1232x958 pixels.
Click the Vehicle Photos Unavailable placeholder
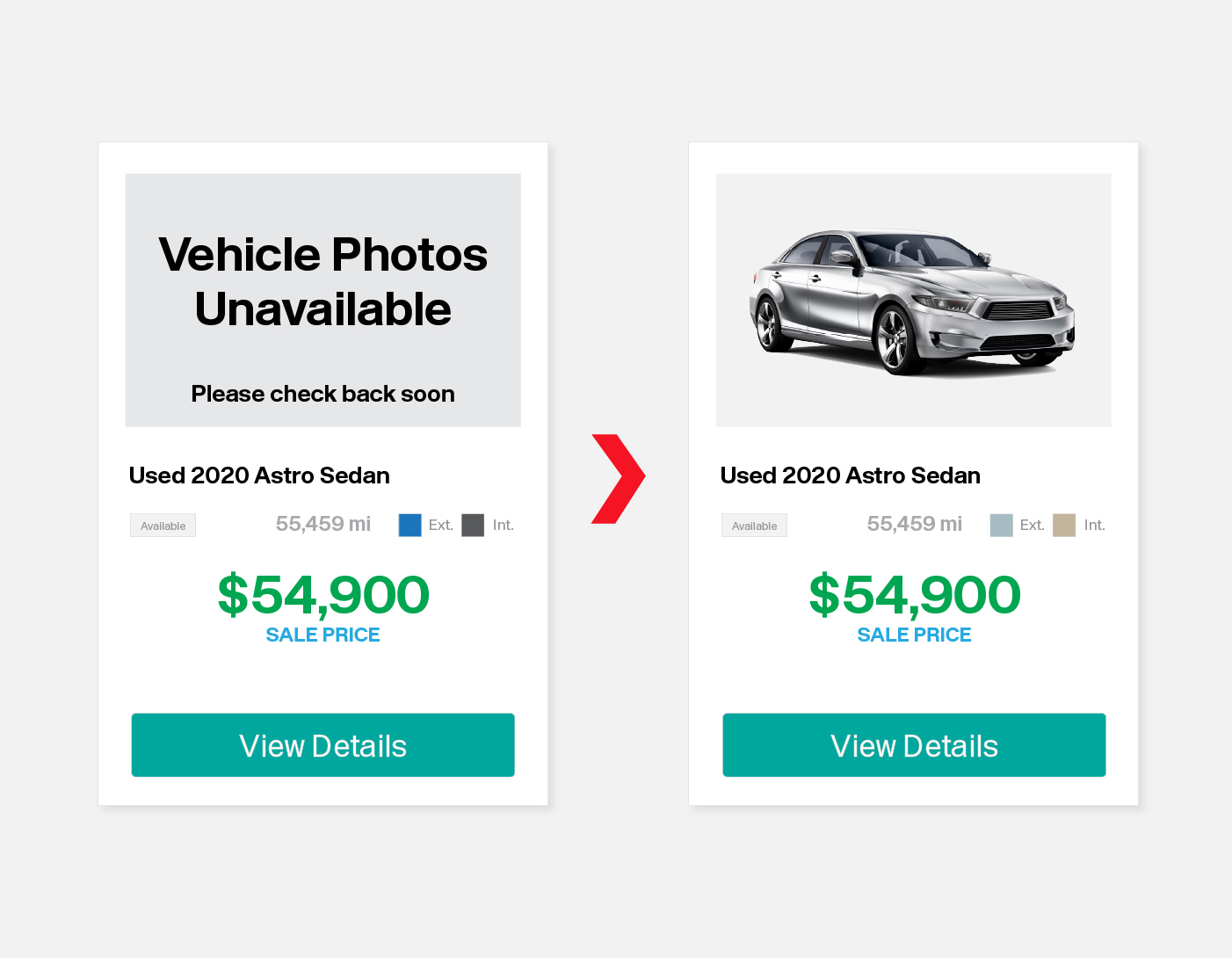click(x=323, y=301)
